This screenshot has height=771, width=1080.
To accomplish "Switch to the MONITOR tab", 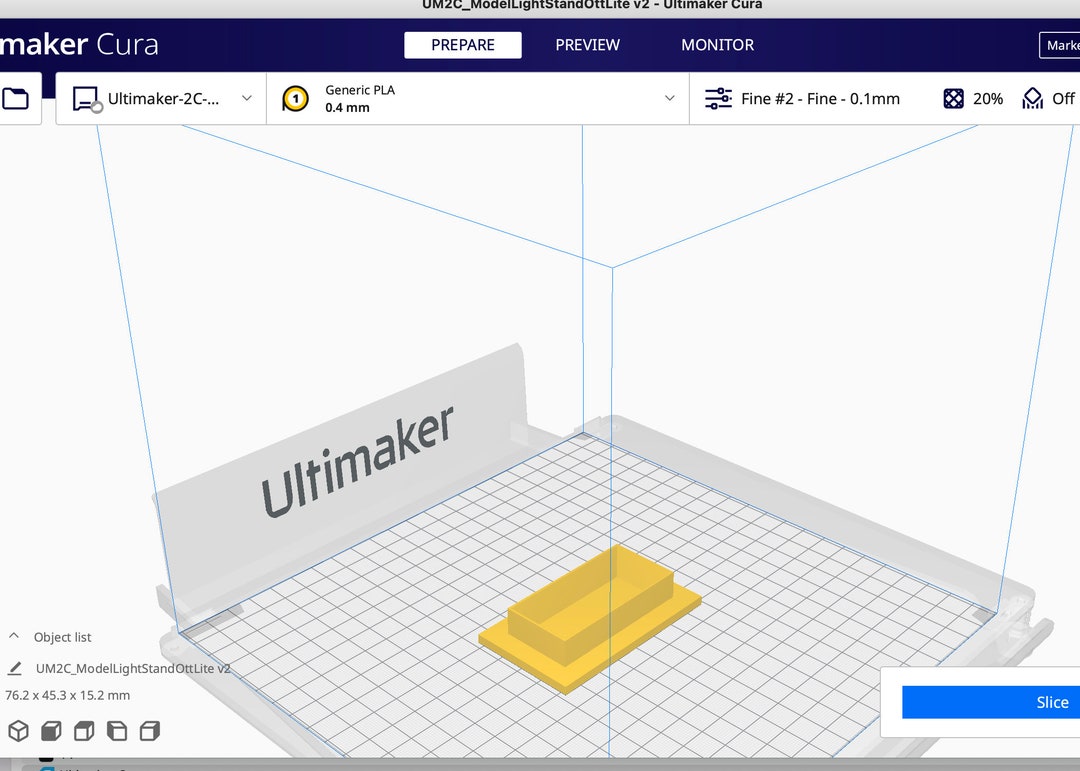I will pos(717,45).
